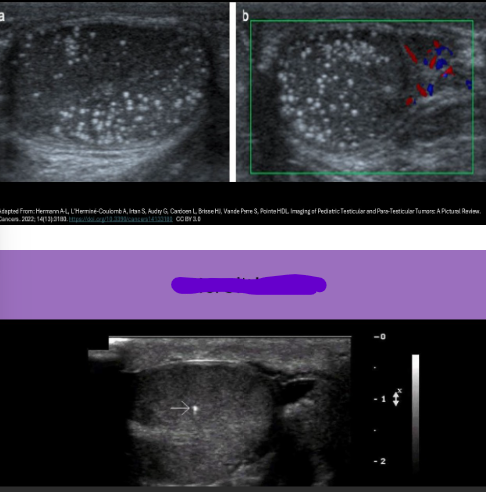Click the white arrow pointing at the calcification
The height and width of the screenshot is (492, 486).
(x=180, y=408)
